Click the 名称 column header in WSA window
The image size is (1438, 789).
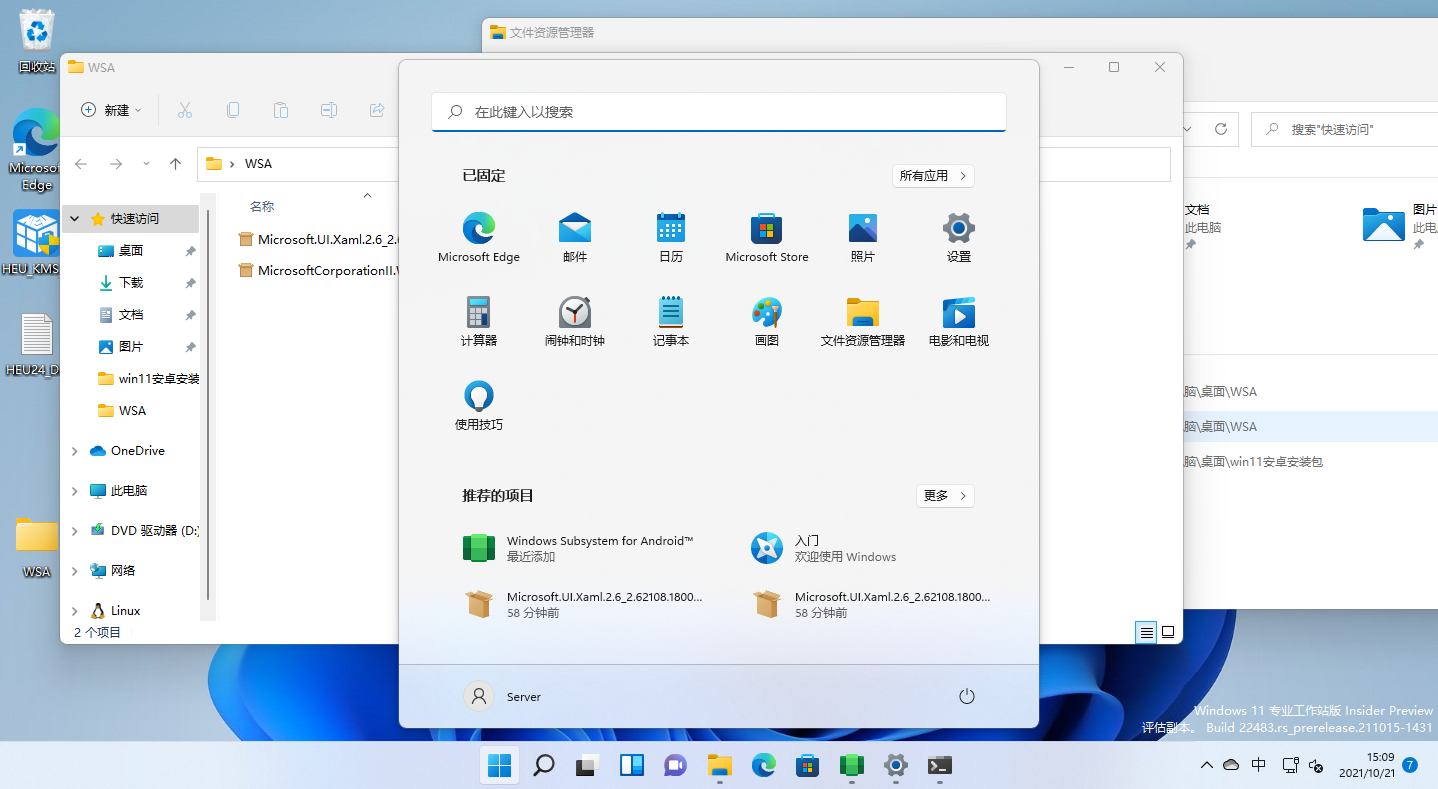(262, 207)
